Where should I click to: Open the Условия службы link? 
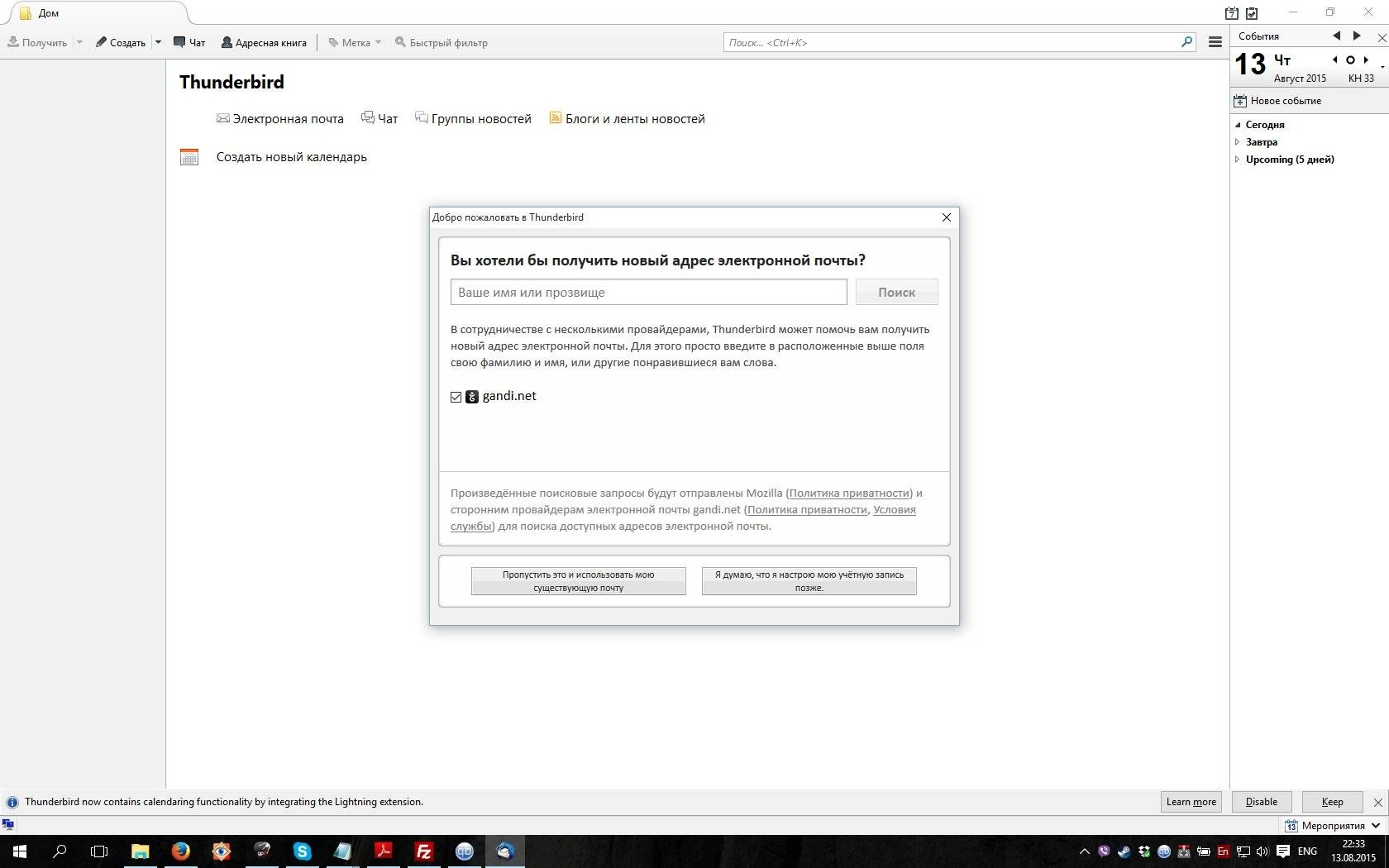[x=894, y=510]
